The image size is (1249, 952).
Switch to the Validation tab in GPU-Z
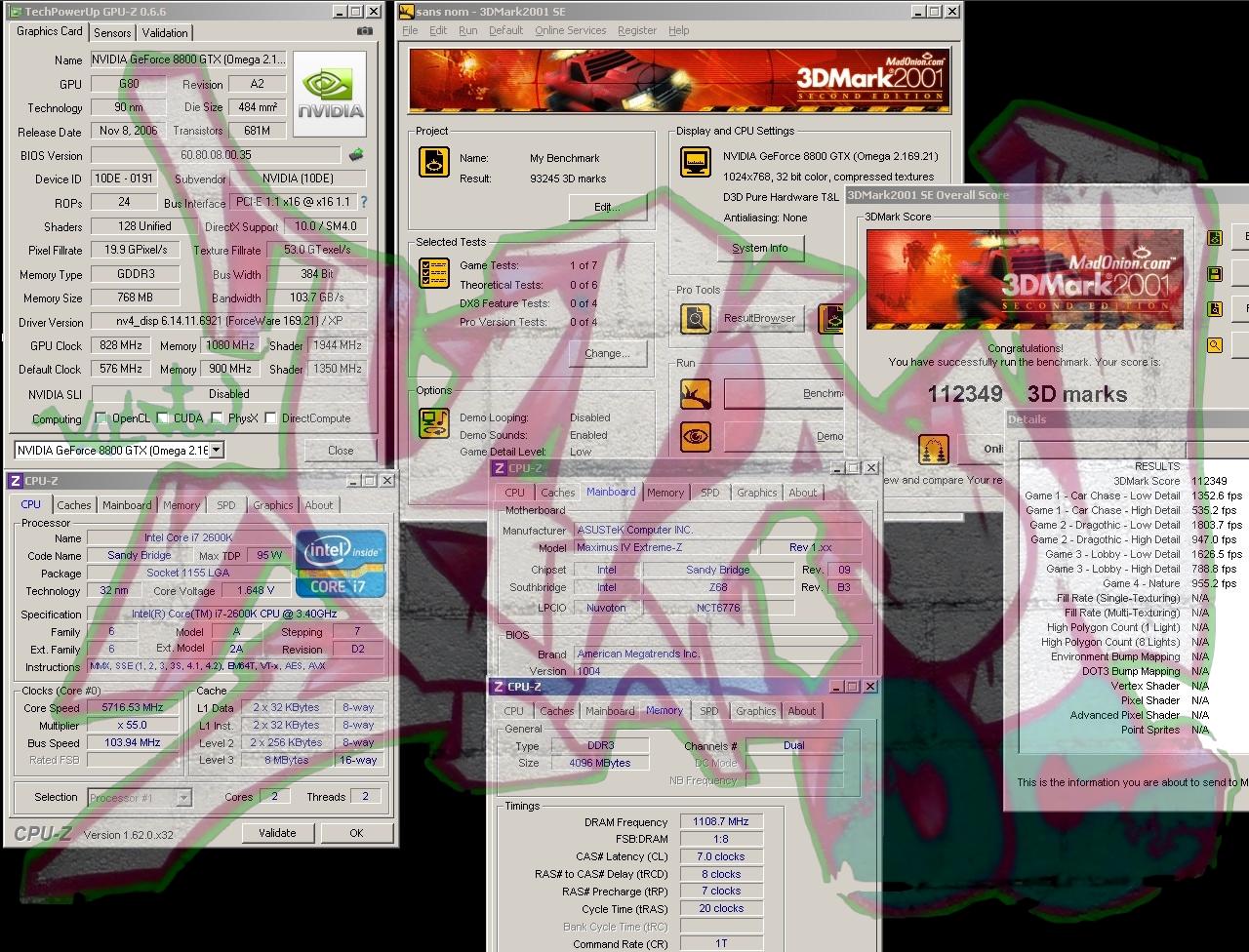165,33
